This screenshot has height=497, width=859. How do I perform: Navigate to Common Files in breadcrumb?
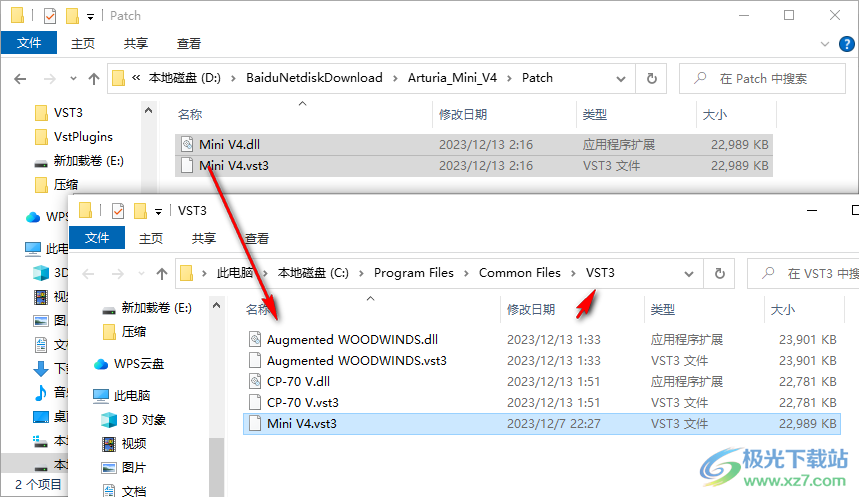[519, 273]
